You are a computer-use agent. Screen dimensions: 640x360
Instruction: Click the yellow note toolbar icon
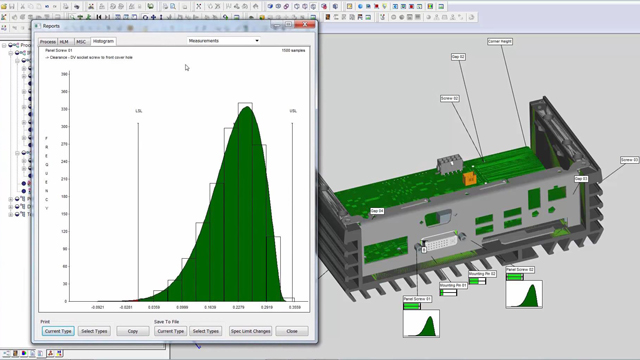[x=349, y=7]
